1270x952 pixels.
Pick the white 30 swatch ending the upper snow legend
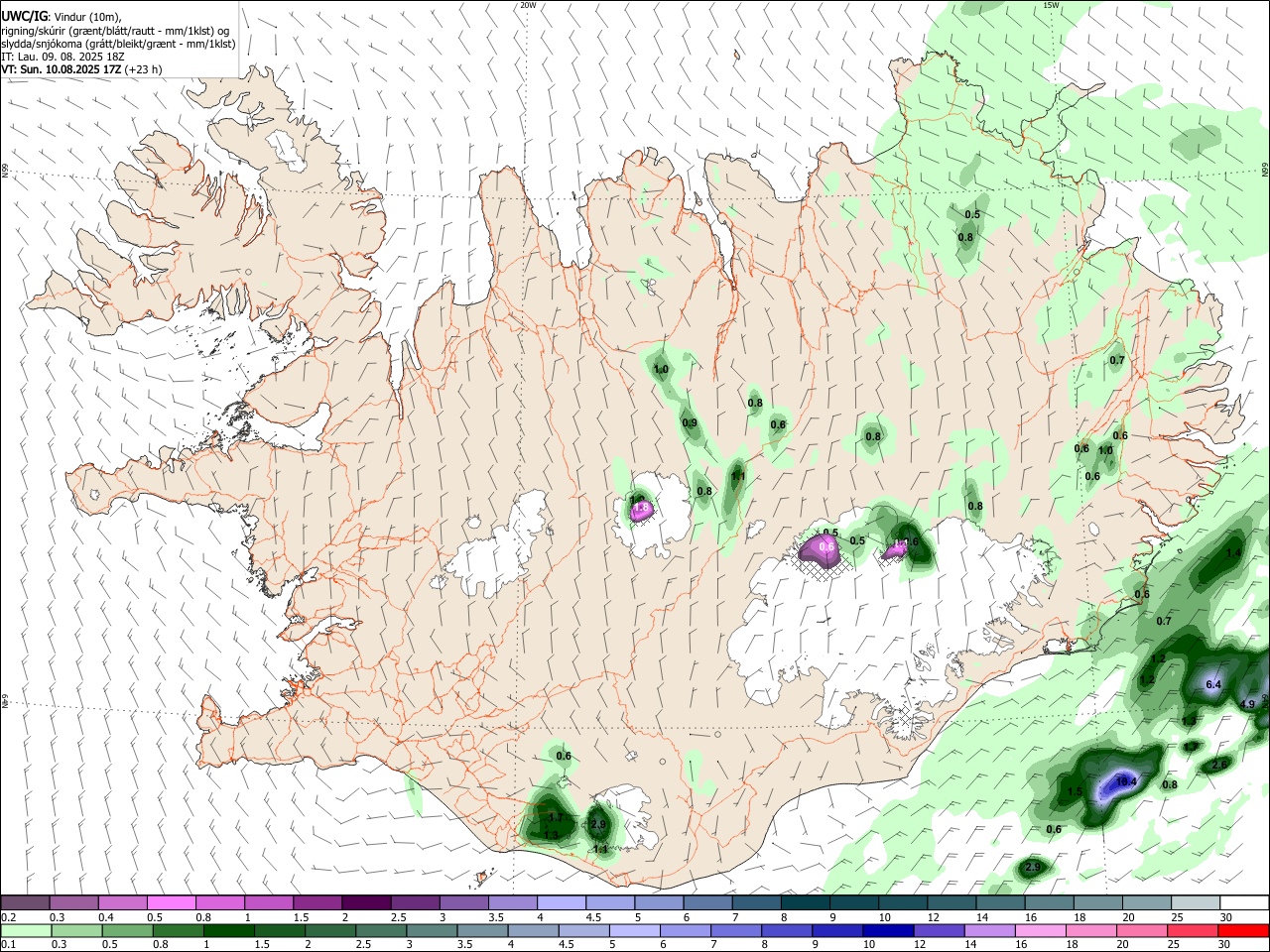(1243, 902)
